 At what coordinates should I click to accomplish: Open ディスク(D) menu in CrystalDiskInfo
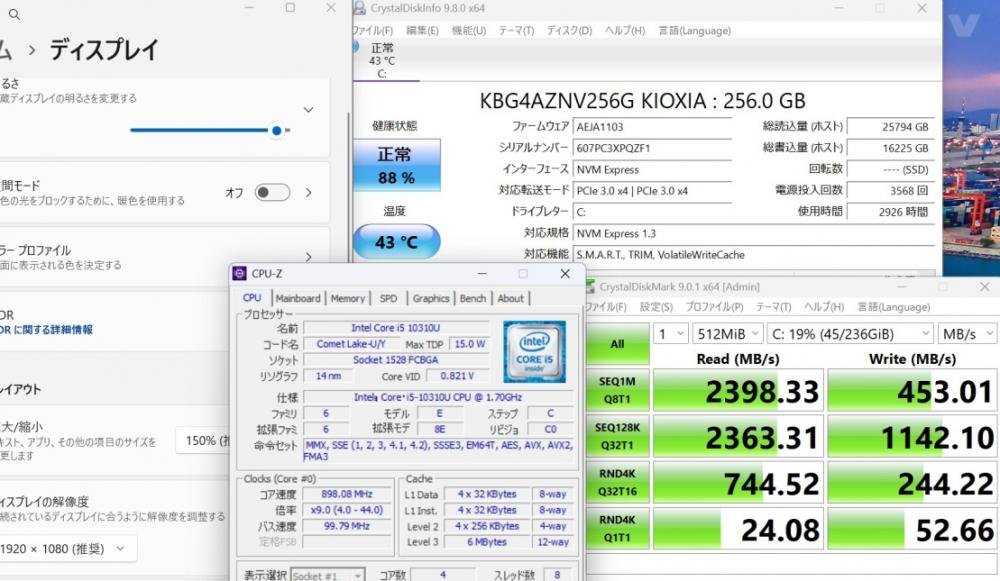pyautogui.click(x=570, y=31)
